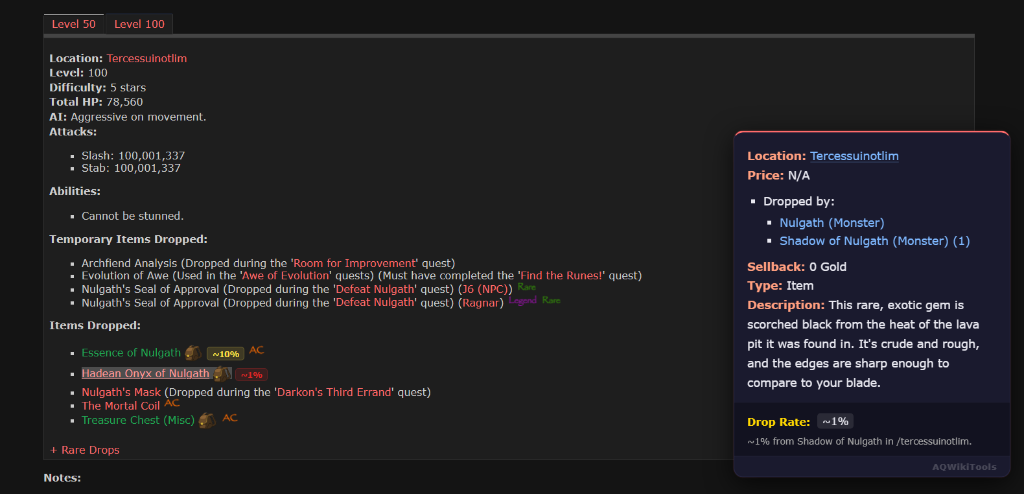Click the Rare tag next to Ragnar
This screenshot has height=494, width=1024.
551,301
